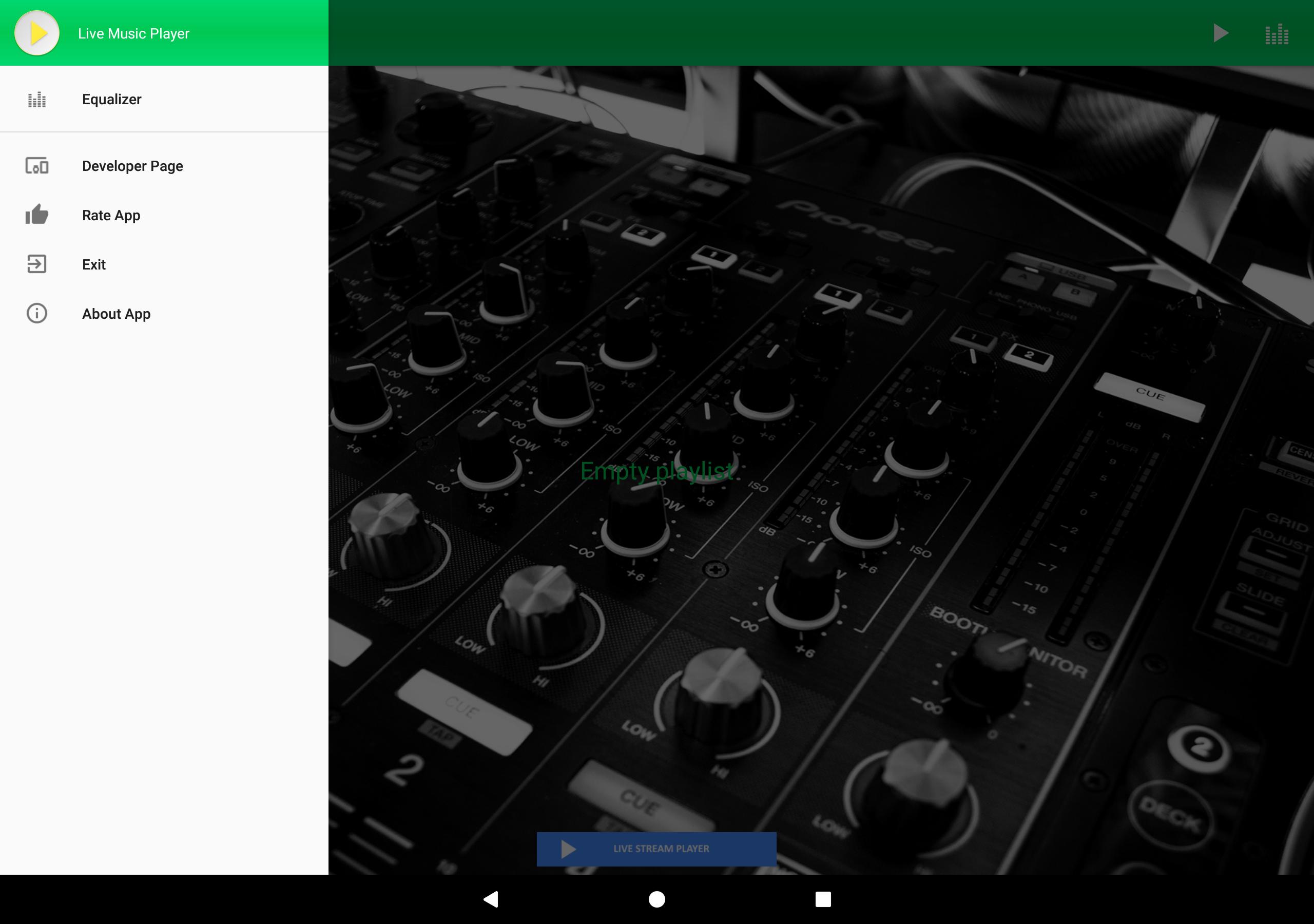The height and width of the screenshot is (924, 1314).
Task: Open the Developer Page menu item
Action: click(x=164, y=166)
